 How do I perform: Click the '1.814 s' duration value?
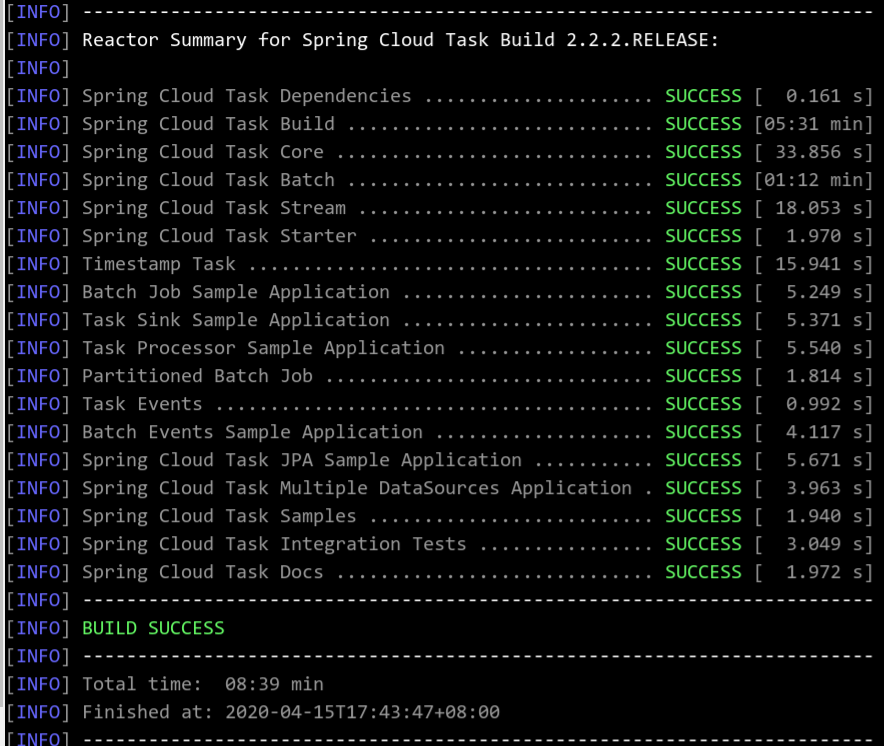(x=824, y=376)
